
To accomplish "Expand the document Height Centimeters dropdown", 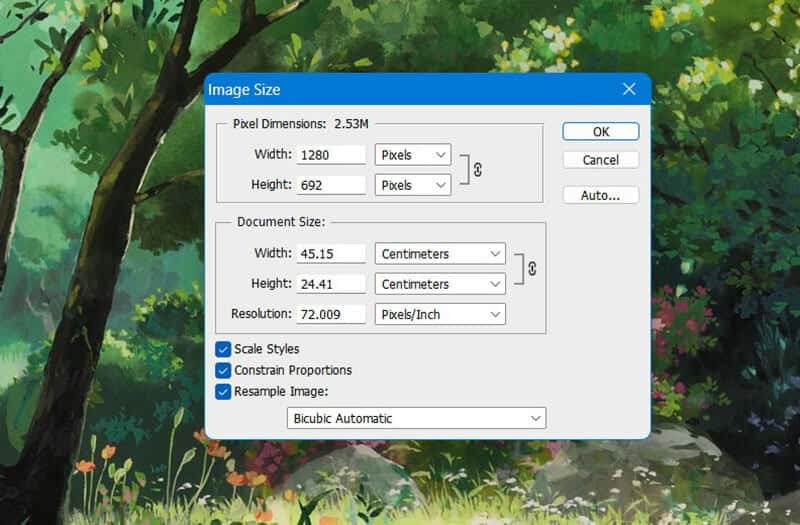I will (440, 284).
